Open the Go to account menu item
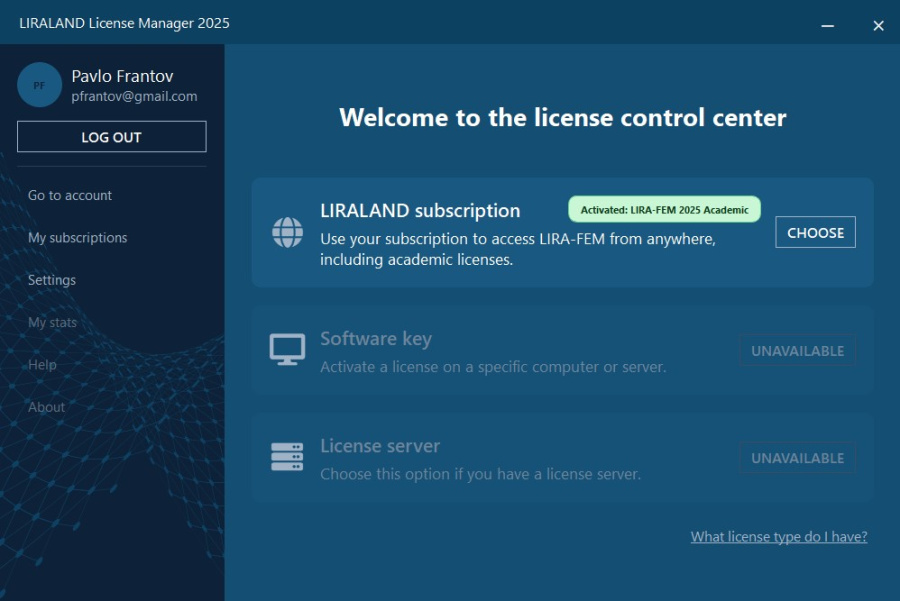 point(70,195)
